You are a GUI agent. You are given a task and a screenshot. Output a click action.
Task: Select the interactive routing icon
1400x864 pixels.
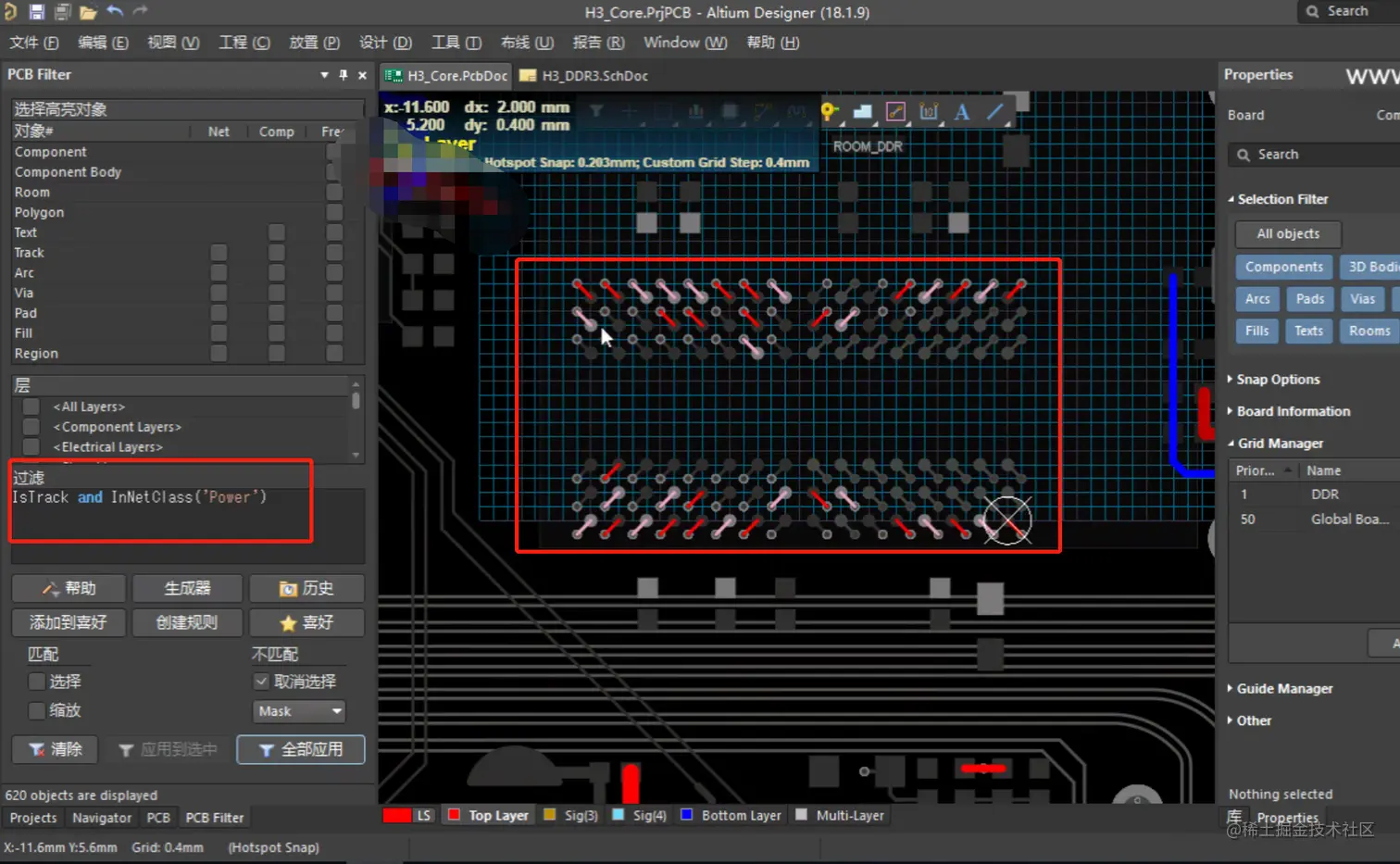[895, 112]
